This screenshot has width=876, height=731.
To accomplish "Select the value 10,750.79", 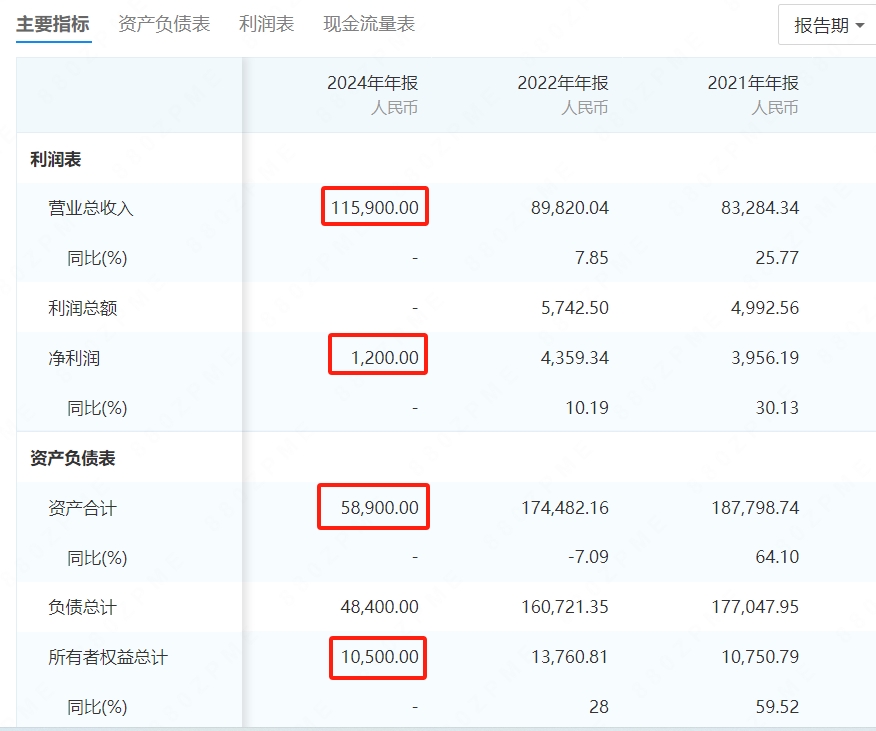I will point(760,657).
